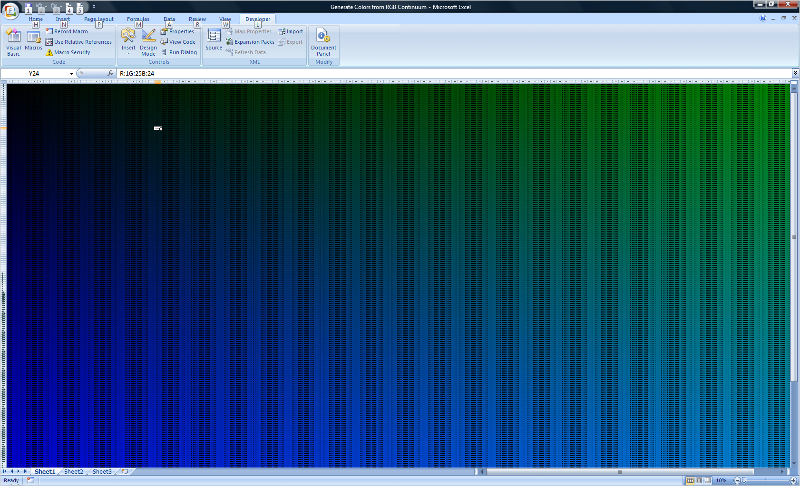Click Expansion Packs in XML group
Screen dimensions: 800x486
[x=250, y=42]
